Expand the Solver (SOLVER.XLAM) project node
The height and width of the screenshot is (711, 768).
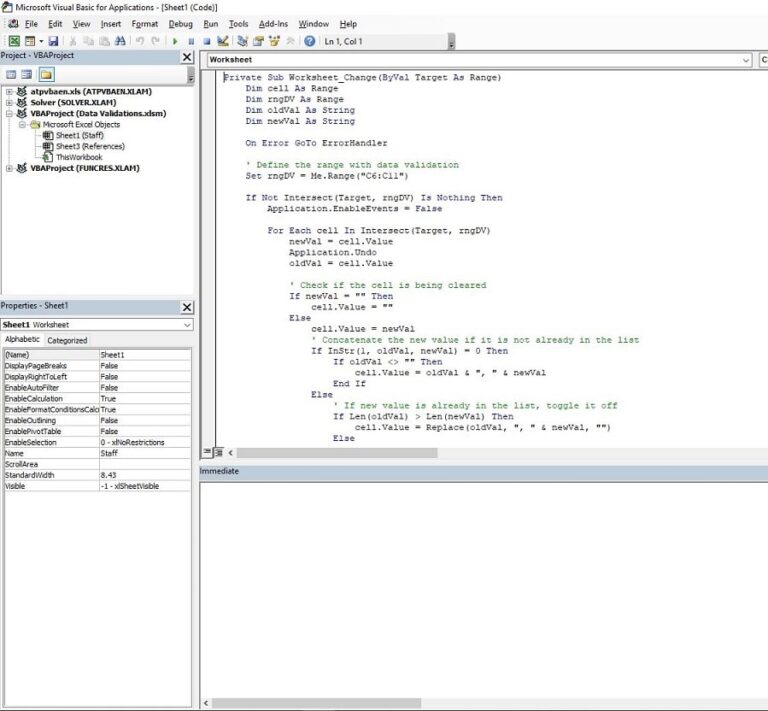point(9,102)
